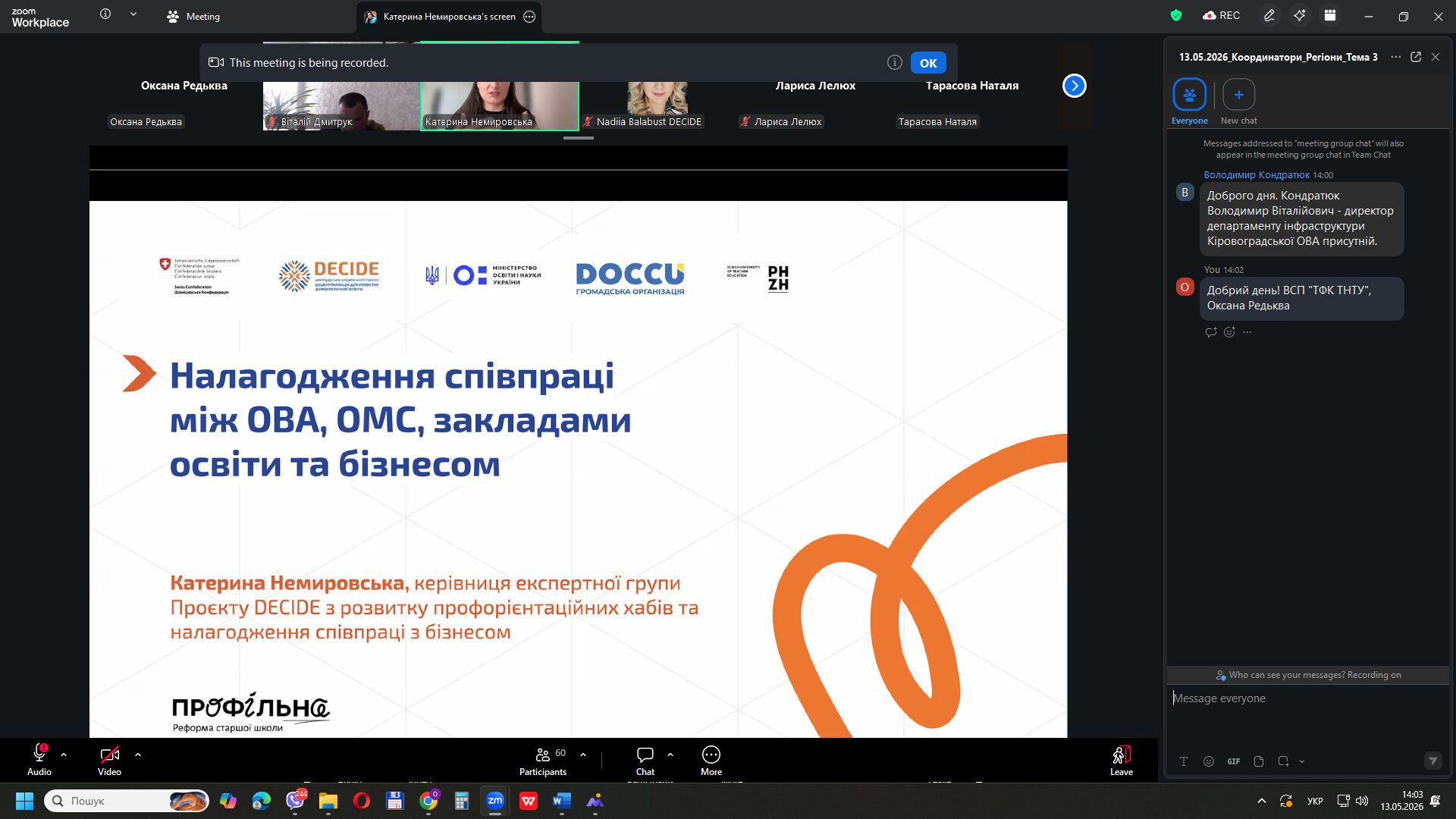1456x819 pixels.
Task: Pop out the chat panel
Action: pyautogui.click(x=1416, y=57)
